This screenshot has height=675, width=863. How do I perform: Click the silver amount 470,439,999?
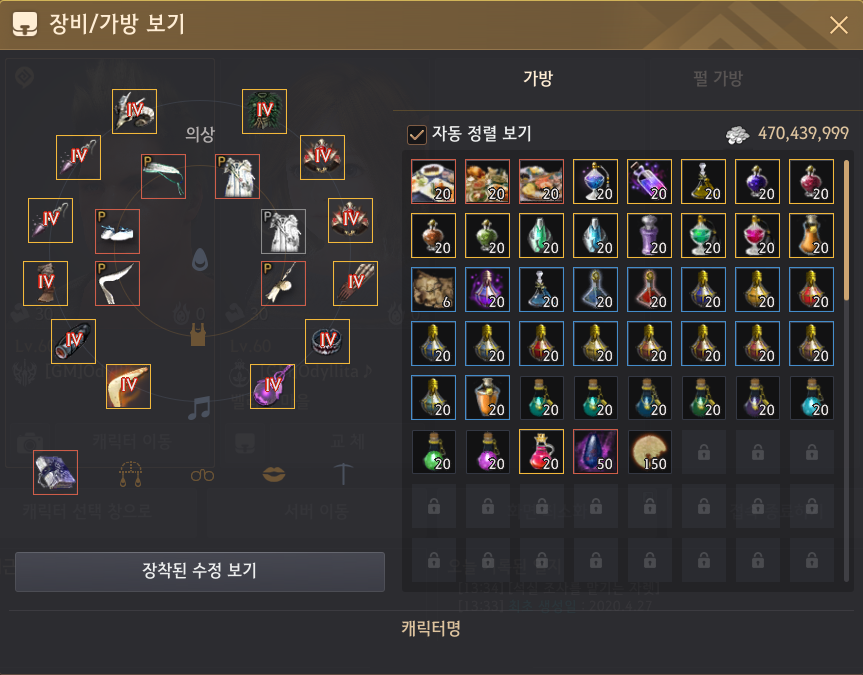point(803,133)
